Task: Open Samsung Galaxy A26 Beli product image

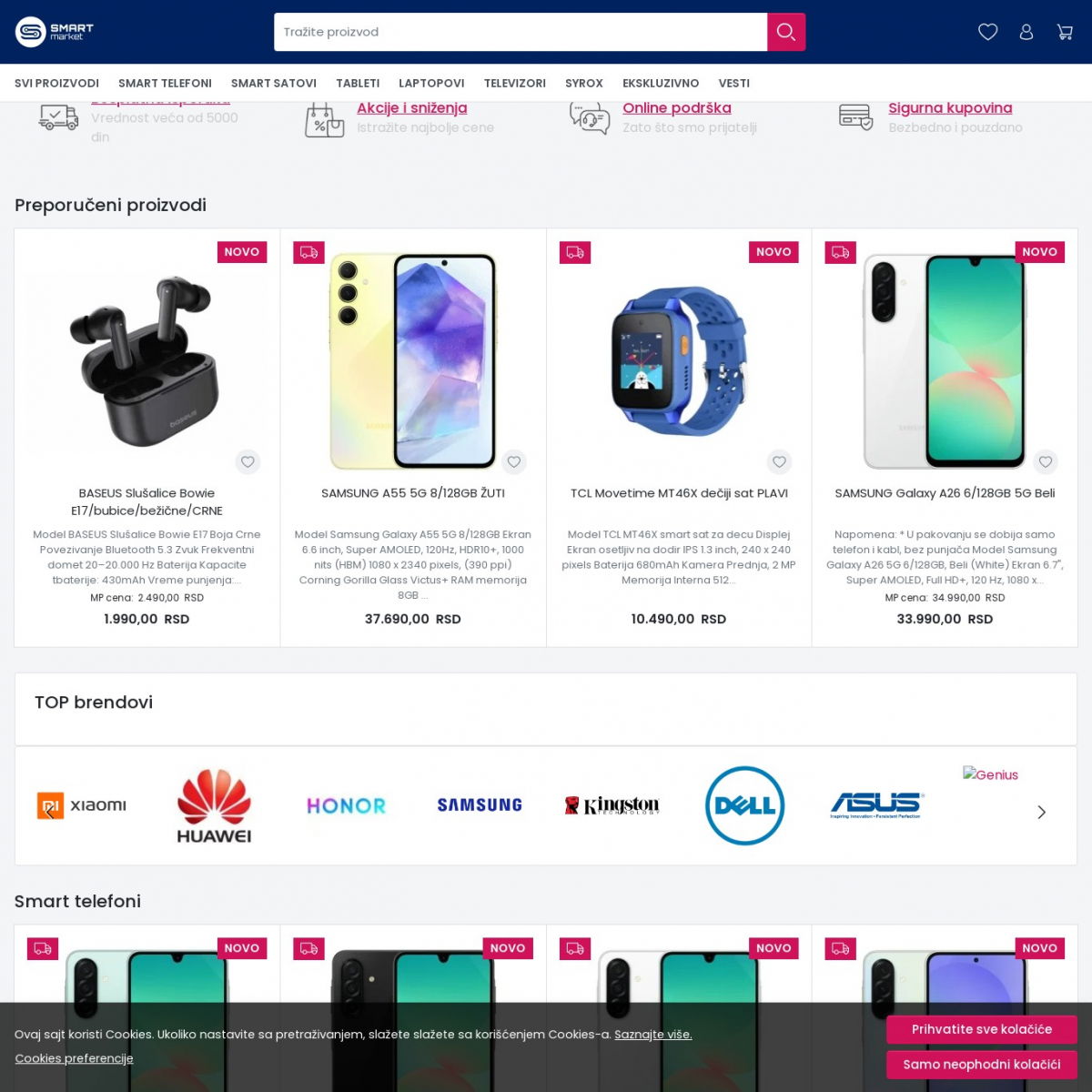Action: [945, 359]
